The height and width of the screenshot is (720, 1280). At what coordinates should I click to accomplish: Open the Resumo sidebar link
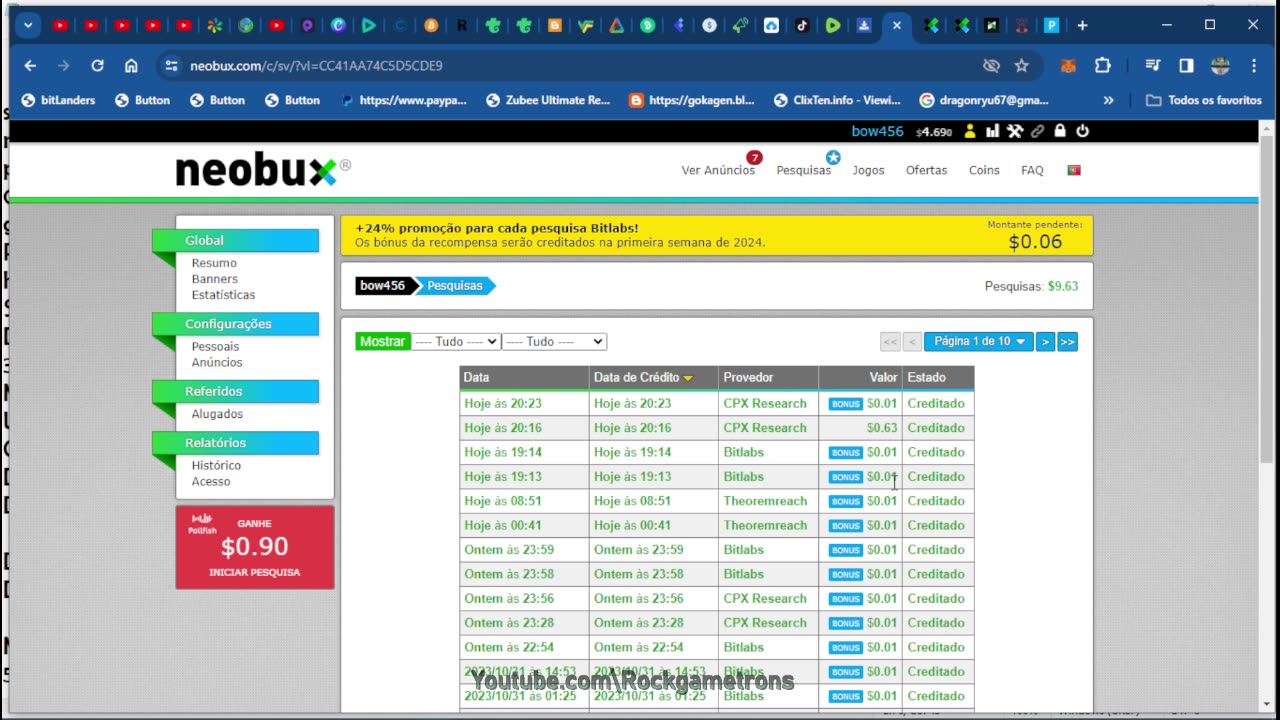click(214, 263)
